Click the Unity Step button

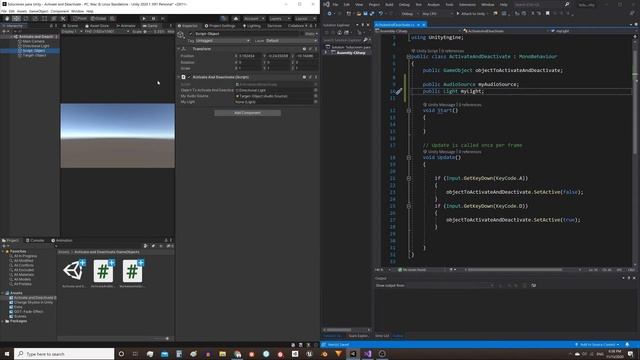tap(163, 18)
